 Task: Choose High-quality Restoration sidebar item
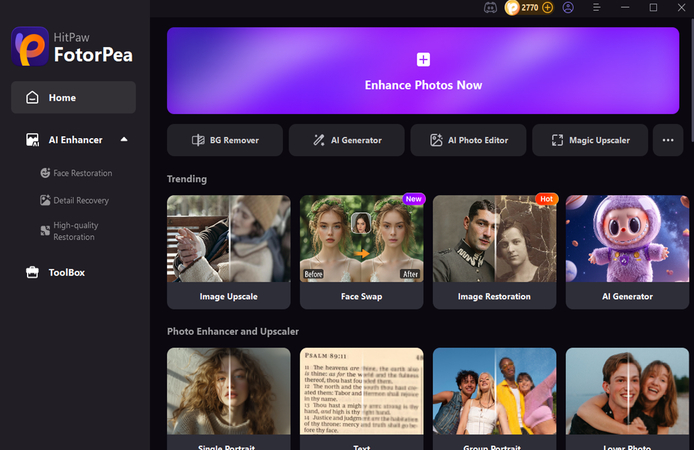pos(69,231)
